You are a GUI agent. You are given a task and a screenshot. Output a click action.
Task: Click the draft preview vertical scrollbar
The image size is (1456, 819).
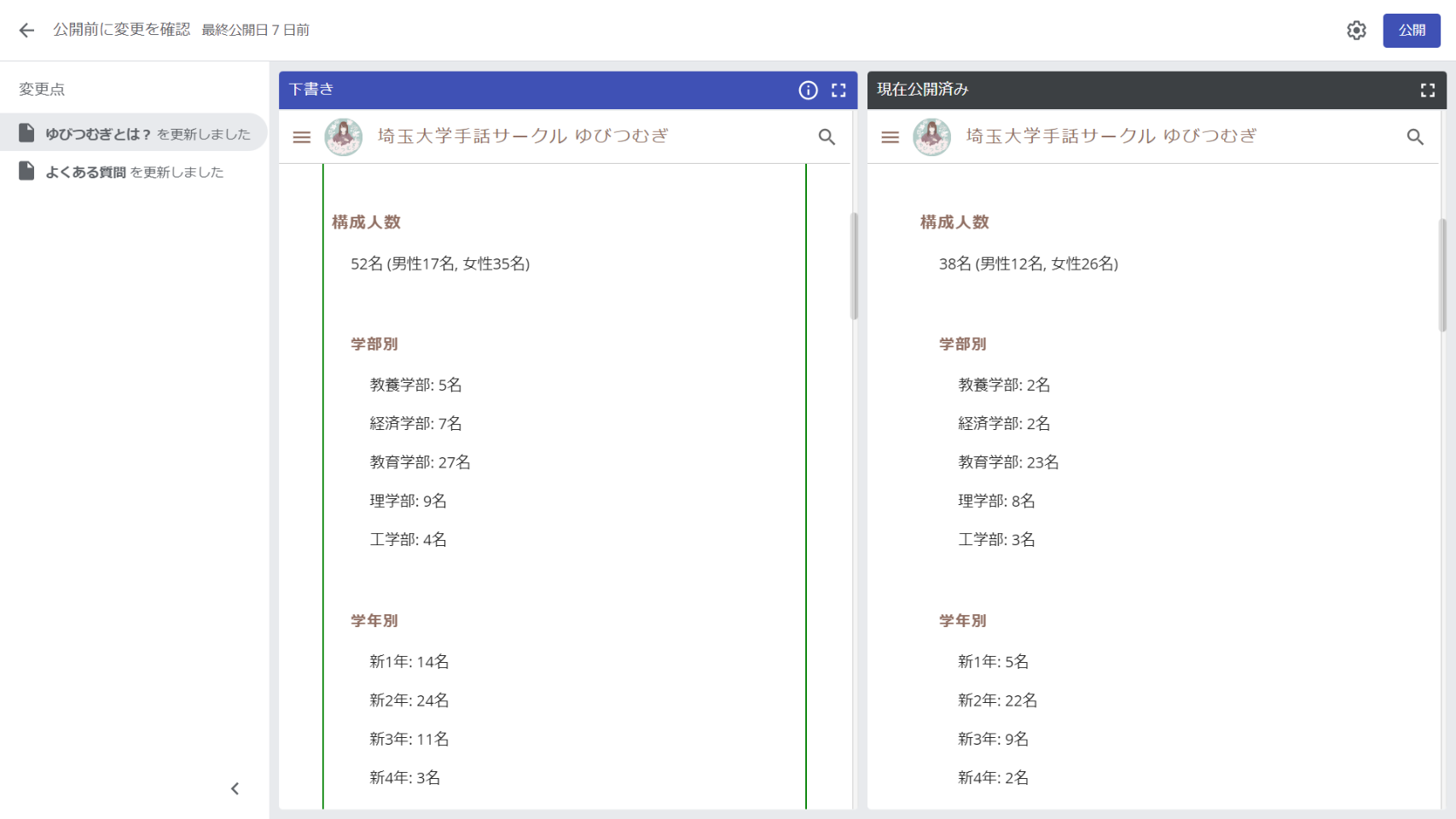point(854,266)
